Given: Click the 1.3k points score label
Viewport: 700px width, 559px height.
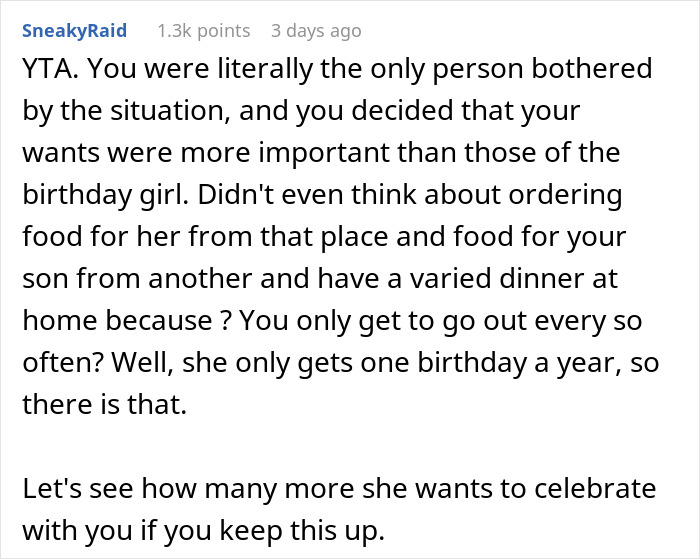Looking at the screenshot, I should click(204, 31).
